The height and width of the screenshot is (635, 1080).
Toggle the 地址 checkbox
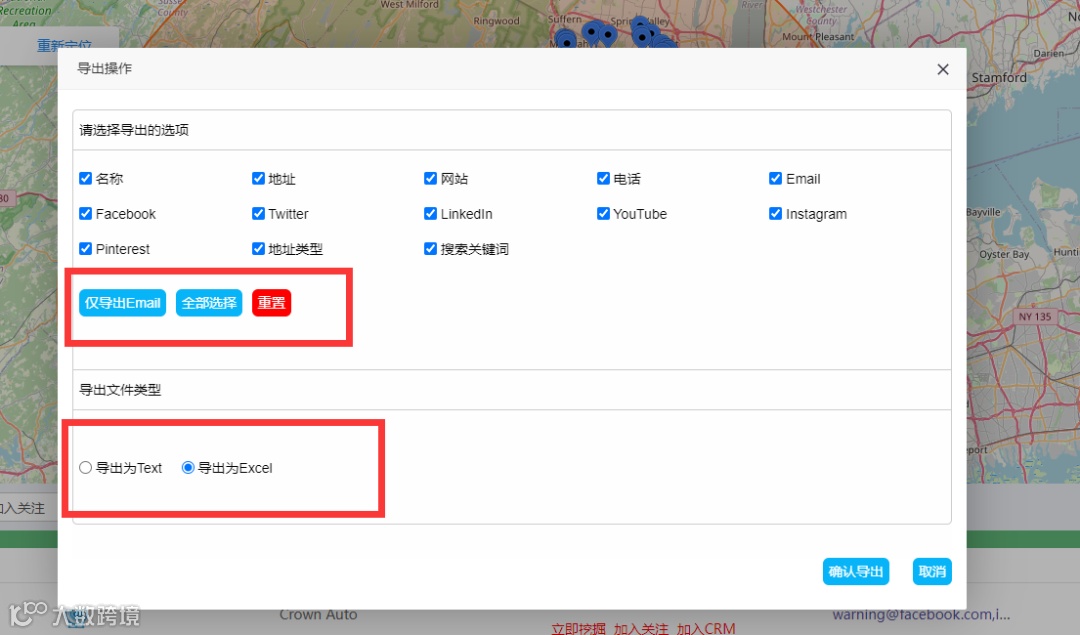pyautogui.click(x=258, y=178)
